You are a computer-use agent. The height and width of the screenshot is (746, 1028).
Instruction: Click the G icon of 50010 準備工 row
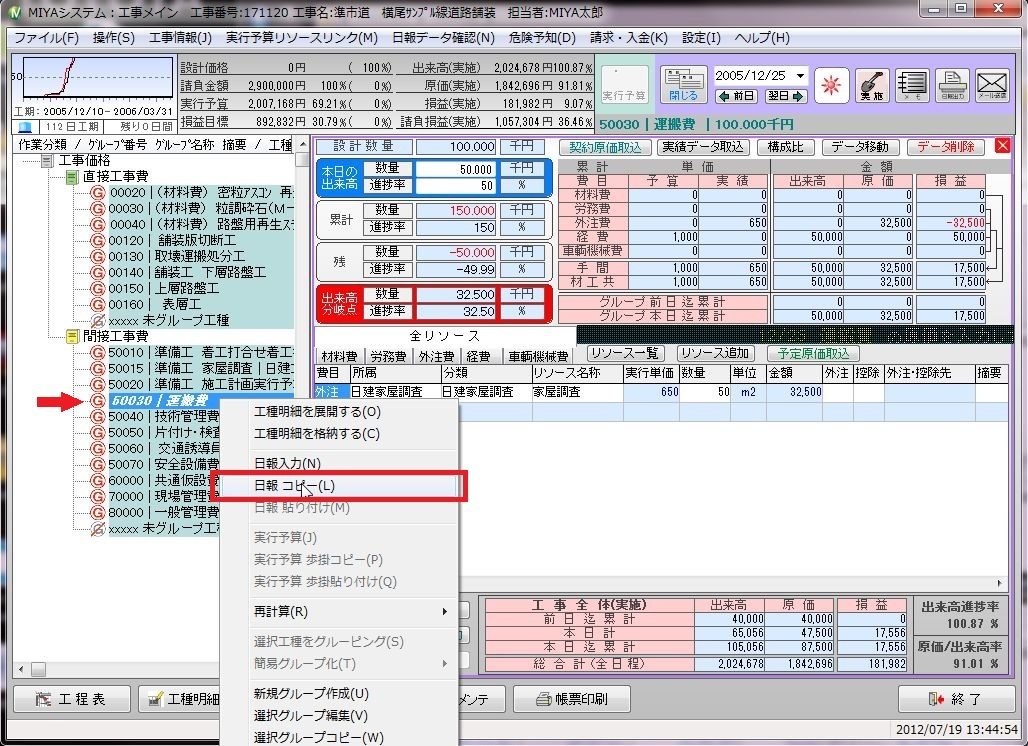98,353
